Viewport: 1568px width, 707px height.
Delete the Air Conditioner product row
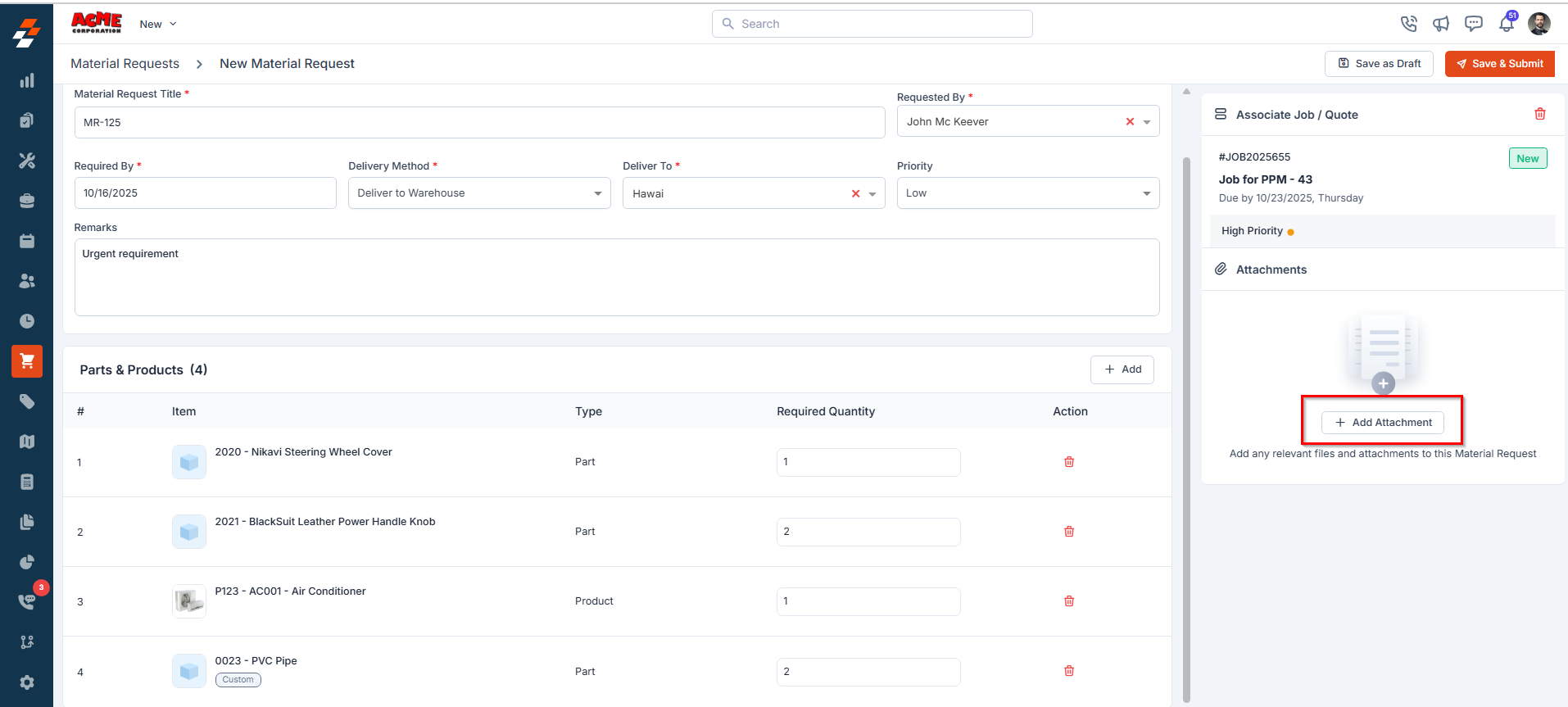point(1069,601)
